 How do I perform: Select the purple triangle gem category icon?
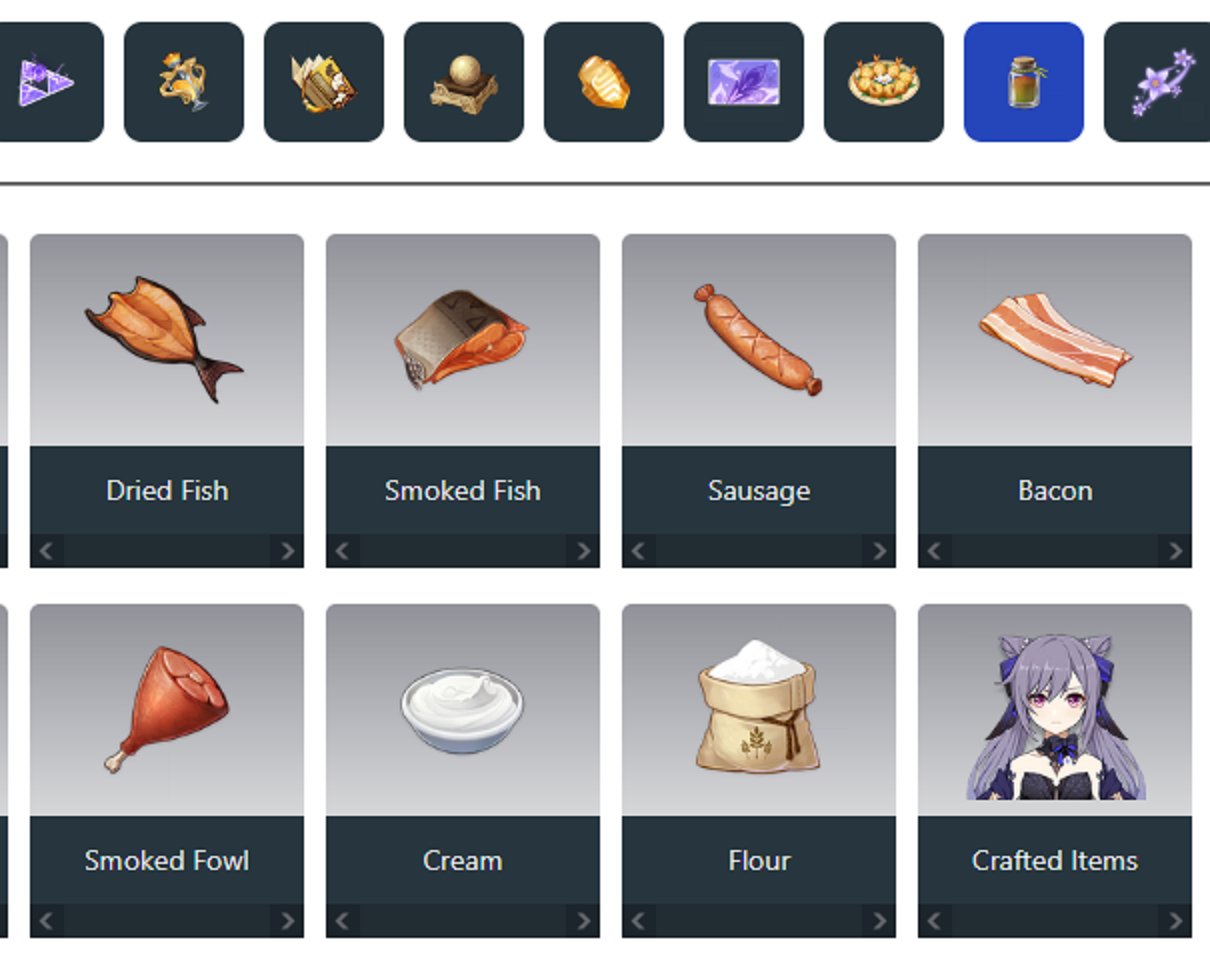50,82
